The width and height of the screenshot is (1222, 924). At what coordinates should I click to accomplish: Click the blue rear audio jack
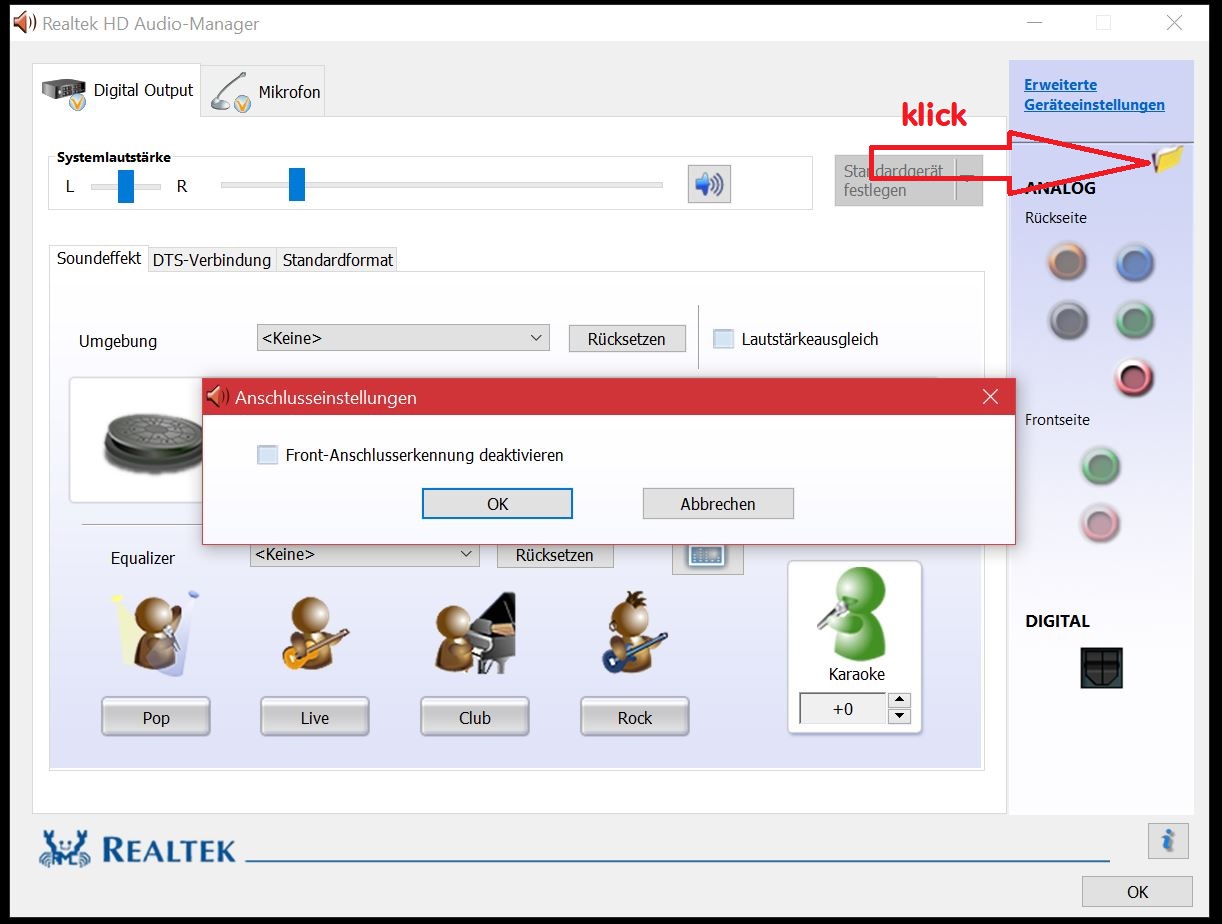click(x=1134, y=263)
